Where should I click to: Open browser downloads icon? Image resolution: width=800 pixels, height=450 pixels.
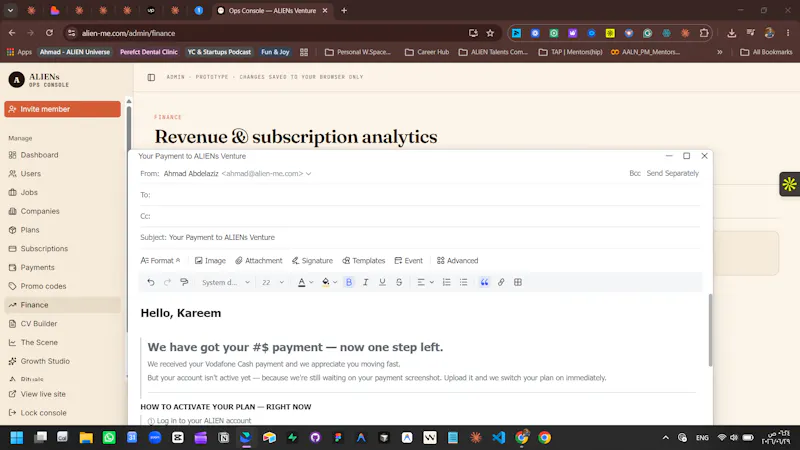click(732, 33)
